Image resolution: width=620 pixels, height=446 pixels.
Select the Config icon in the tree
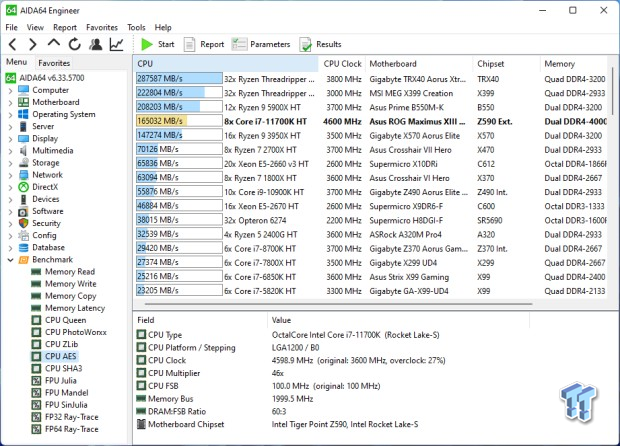tap(24, 236)
